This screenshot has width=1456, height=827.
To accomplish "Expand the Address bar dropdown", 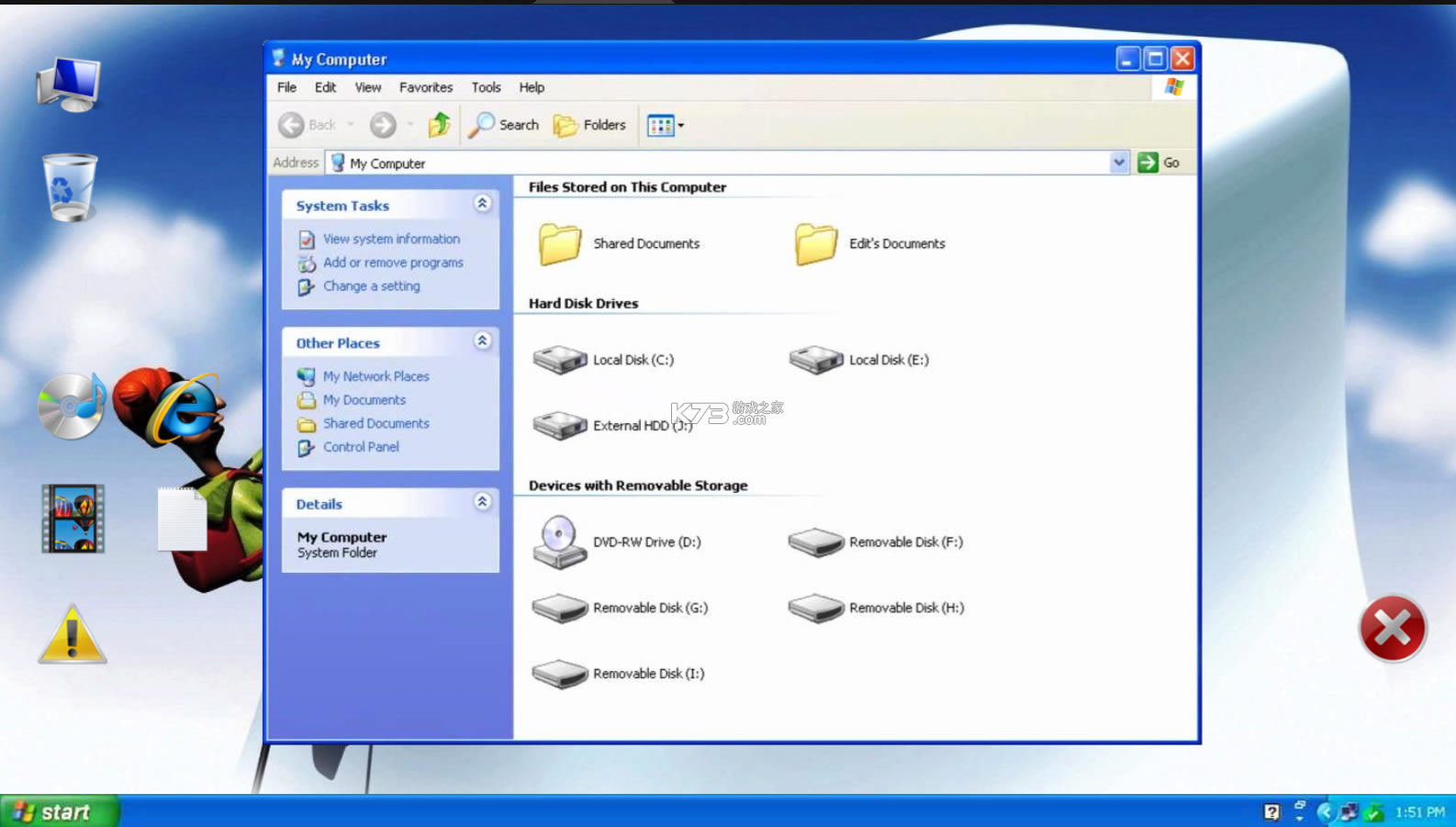I will (1118, 162).
